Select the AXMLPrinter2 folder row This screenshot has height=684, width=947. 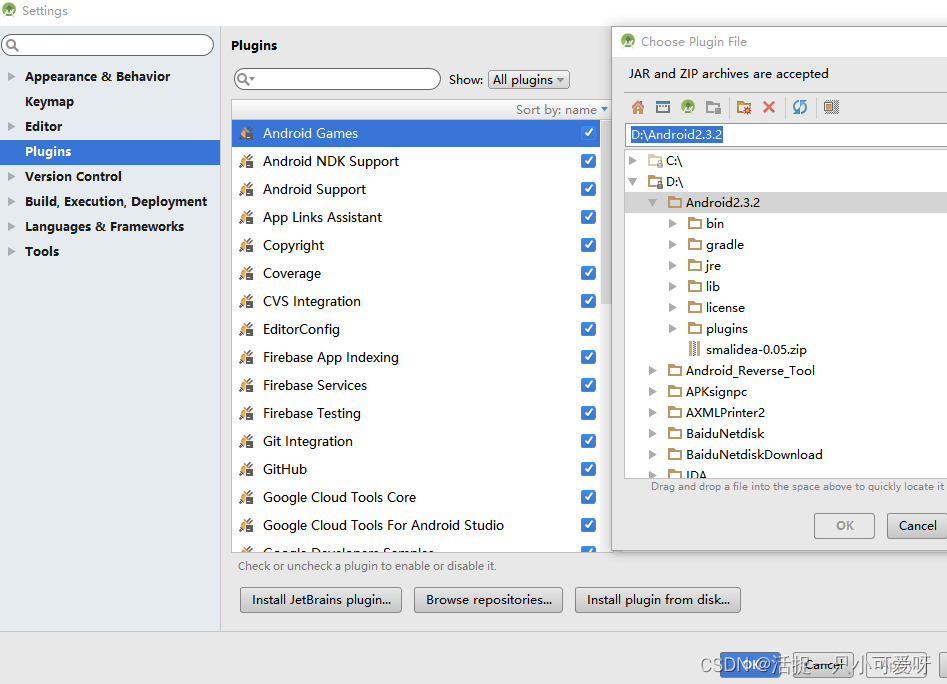[x=786, y=412]
